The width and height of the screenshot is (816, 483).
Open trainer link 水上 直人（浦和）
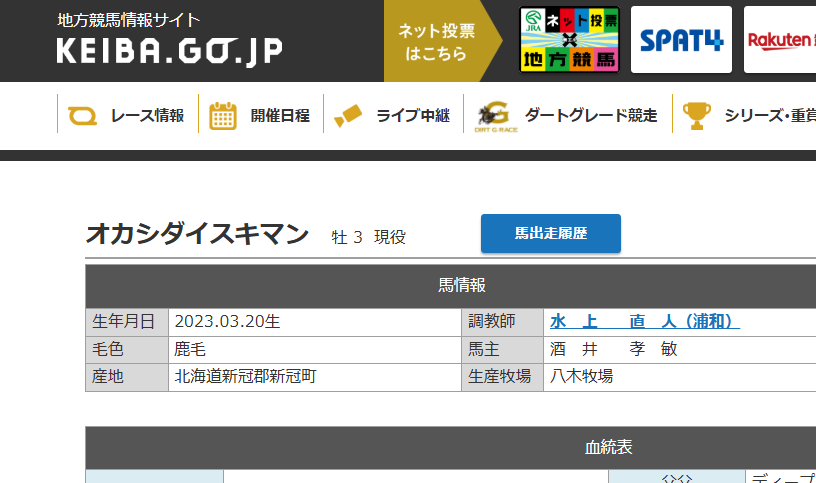pos(645,322)
